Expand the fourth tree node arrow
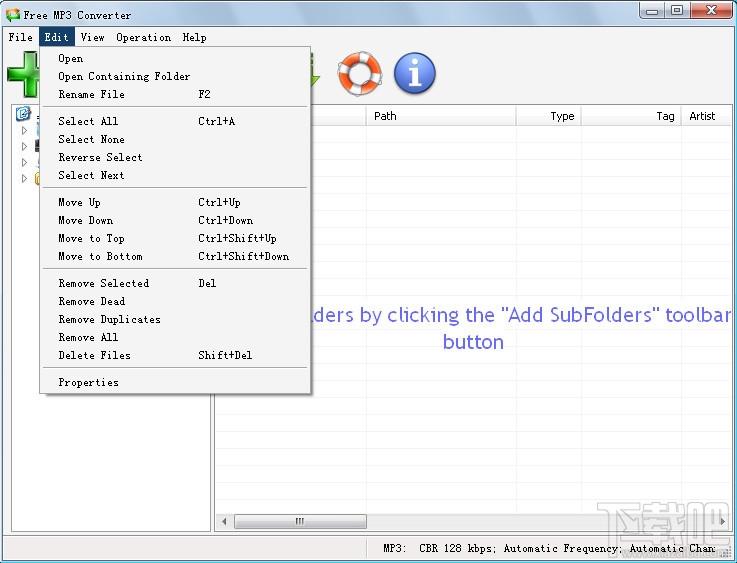Image resolution: width=737 pixels, height=563 pixels. point(24,178)
